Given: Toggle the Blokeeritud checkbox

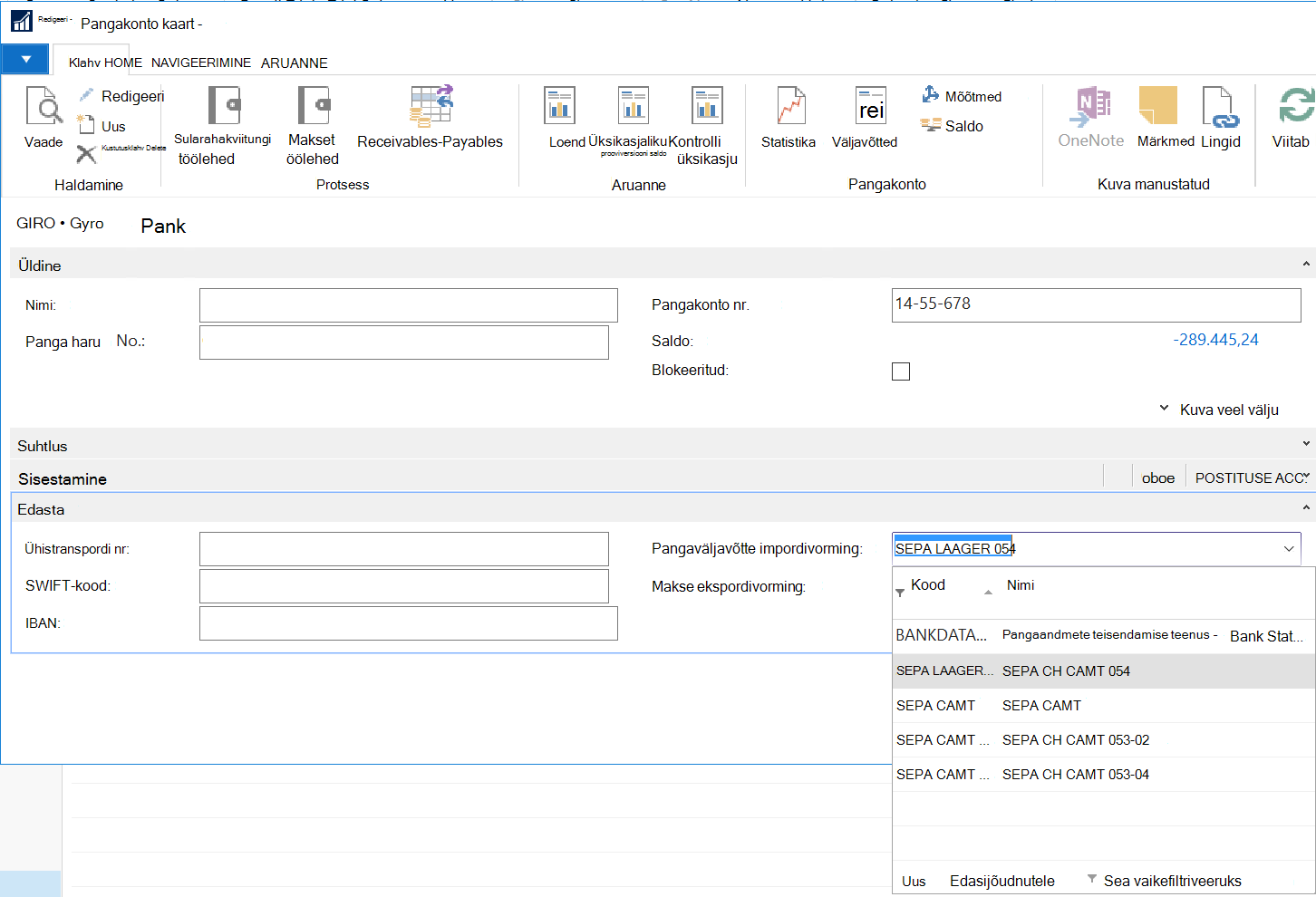Looking at the screenshot, I should tap(901, 371).
